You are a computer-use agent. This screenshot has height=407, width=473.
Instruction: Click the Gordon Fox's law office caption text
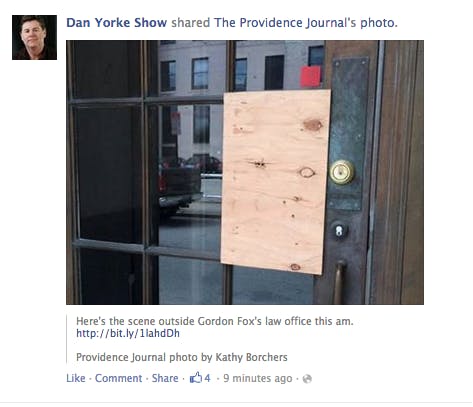[x=214, y=321]
